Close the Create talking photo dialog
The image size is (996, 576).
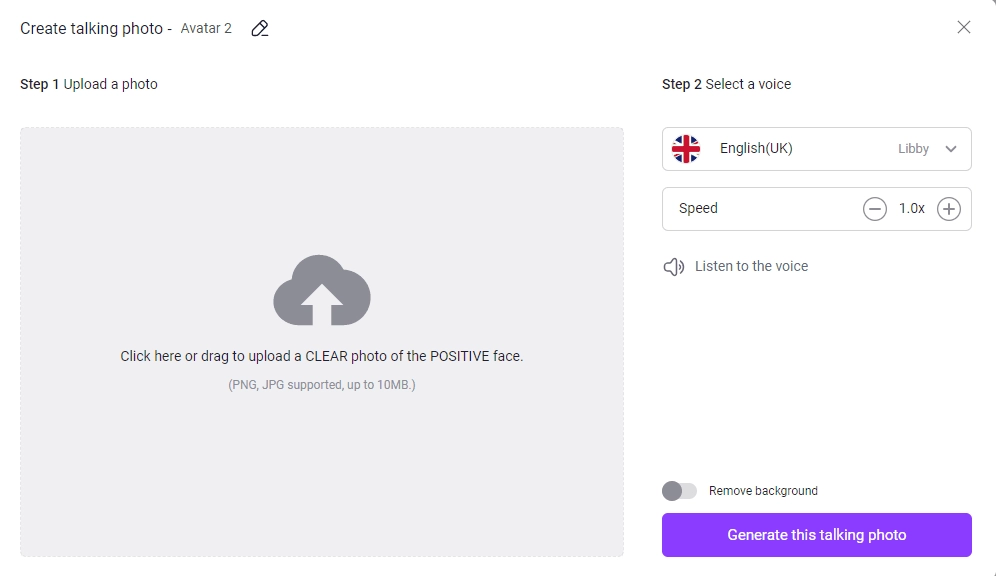(964, 27)
